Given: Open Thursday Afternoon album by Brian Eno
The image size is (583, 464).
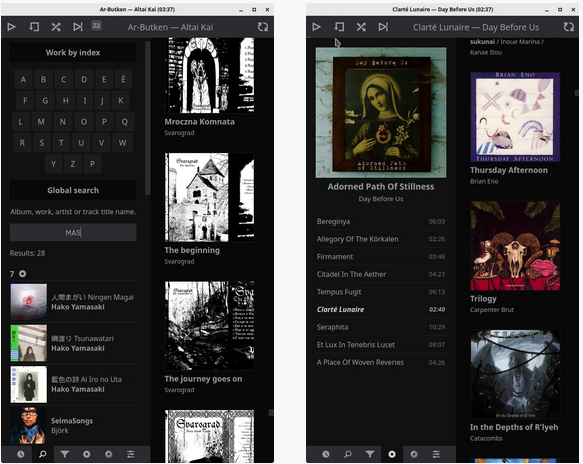Looking at the screenshot, I should pos(515,117).
